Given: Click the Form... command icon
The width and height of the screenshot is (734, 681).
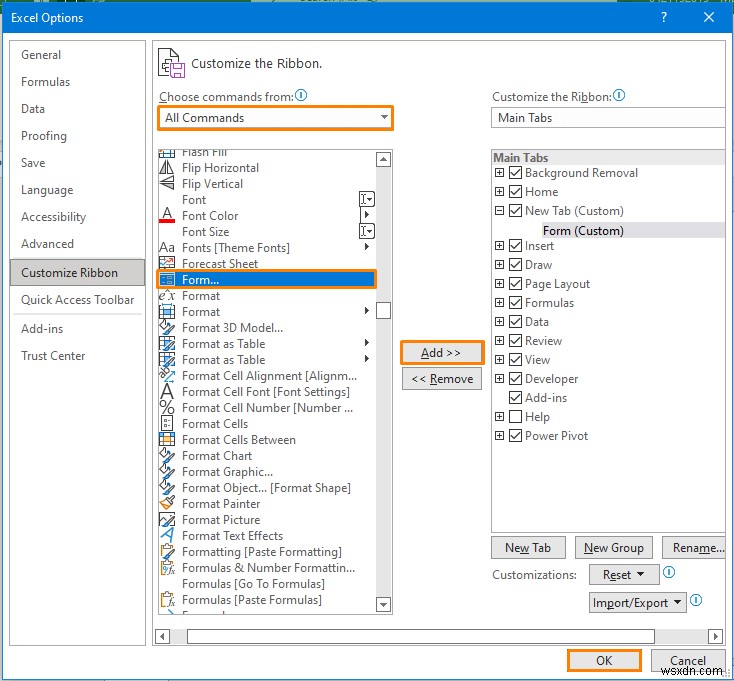Looking at the screenshot, I should pos(167,279).
